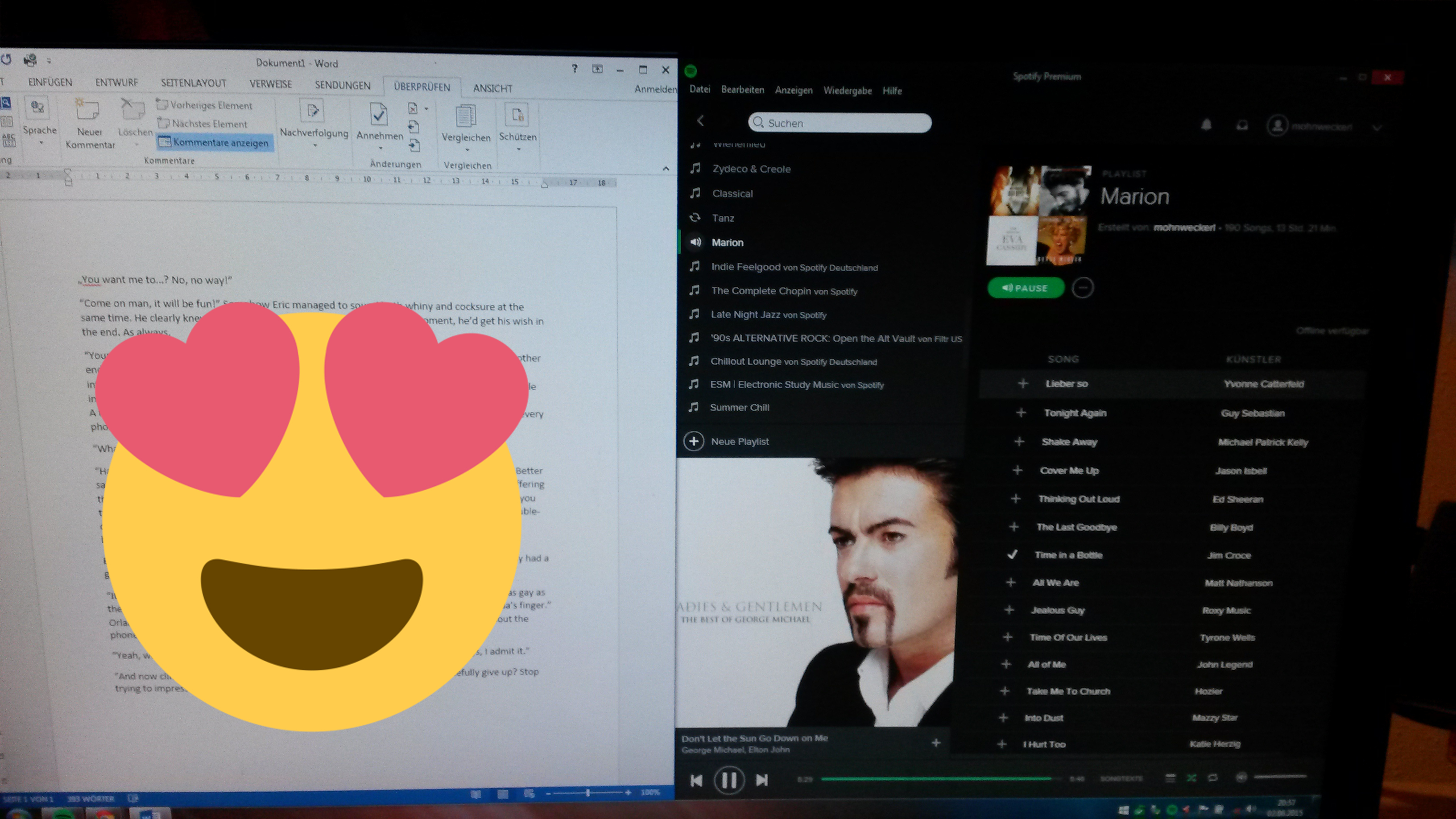Adjust the Spotify volume slider
This screenshot has height=819, width=1456.
coord(1280,777)
